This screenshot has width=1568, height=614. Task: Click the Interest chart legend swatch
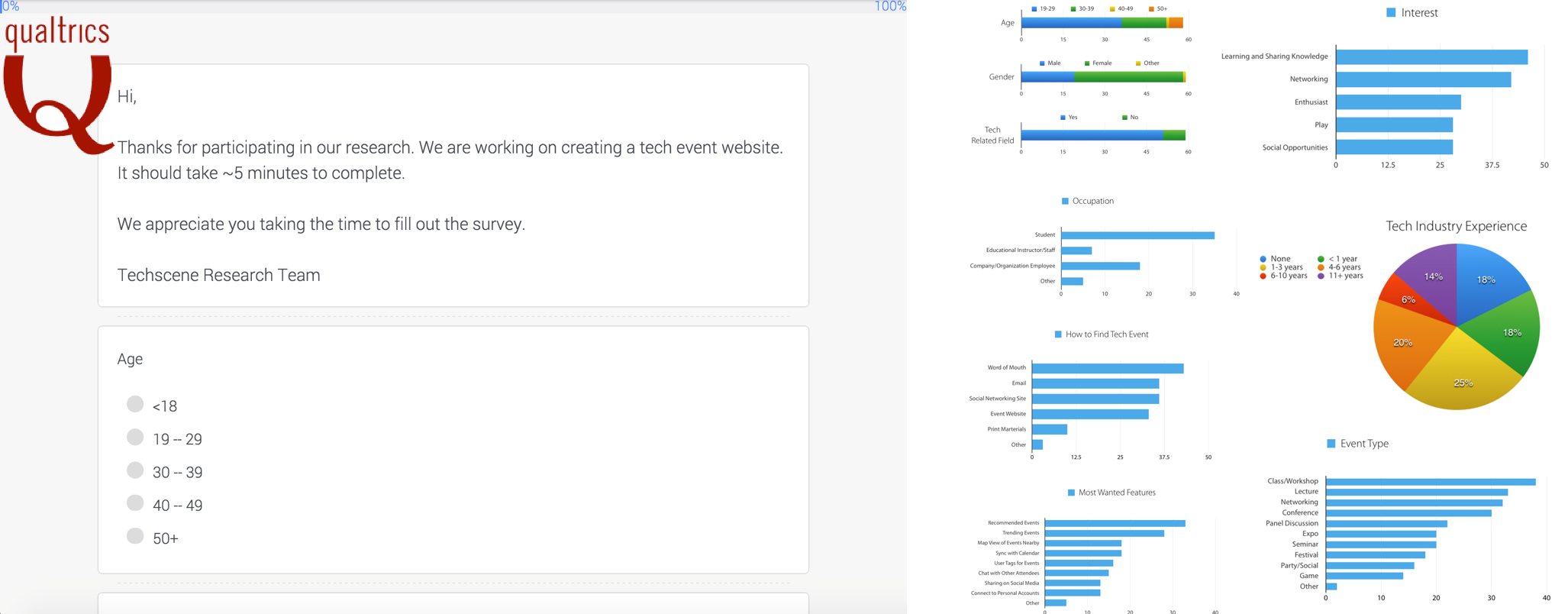click(x=1391, y=13)
